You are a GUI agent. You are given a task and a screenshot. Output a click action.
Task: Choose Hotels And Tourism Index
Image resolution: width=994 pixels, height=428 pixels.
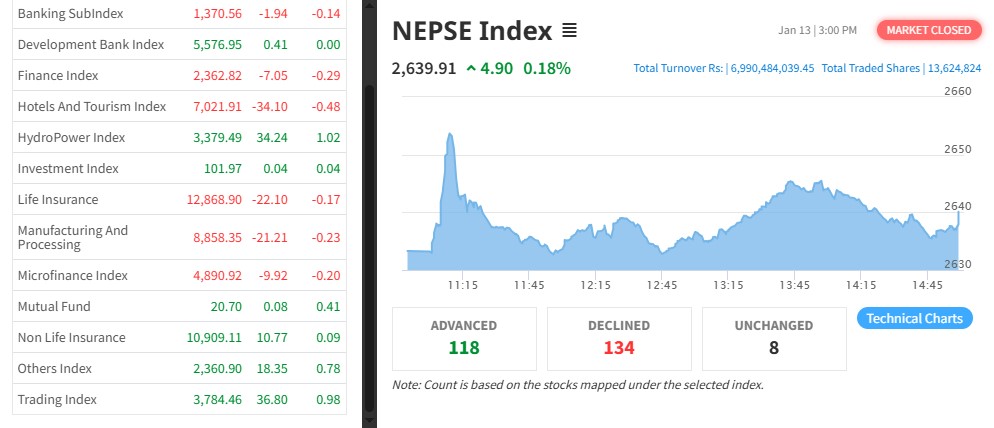pyautogui.click(x=91, y=106)
